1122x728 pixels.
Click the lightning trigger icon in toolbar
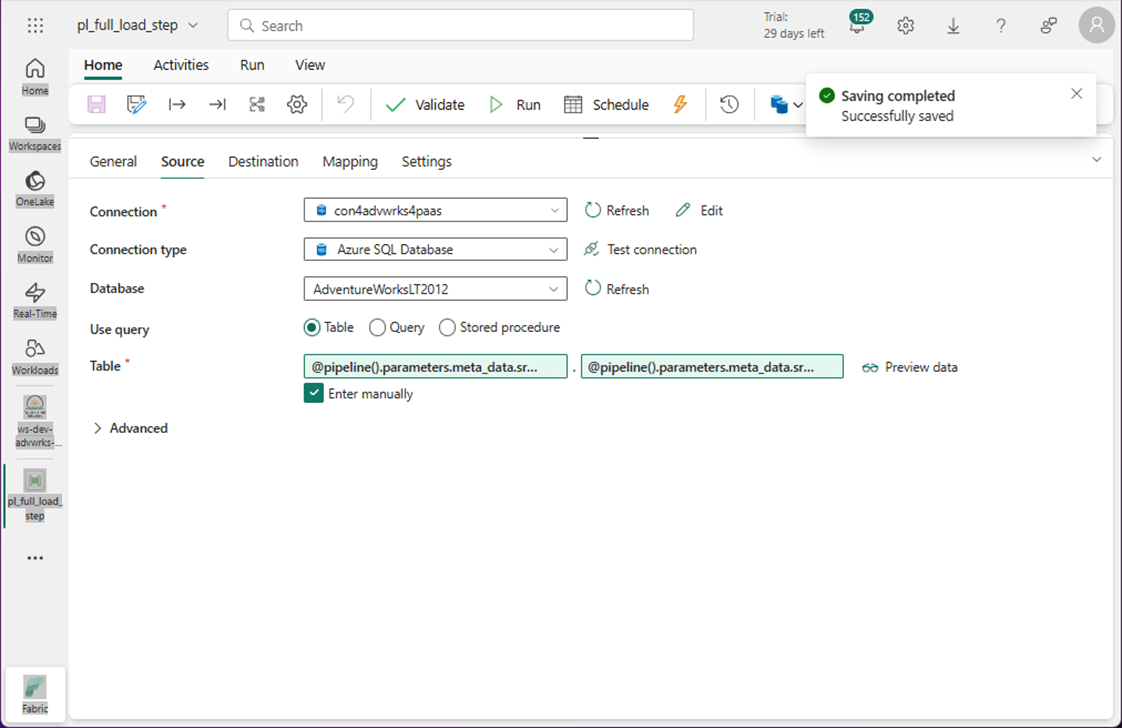[680, 105]
